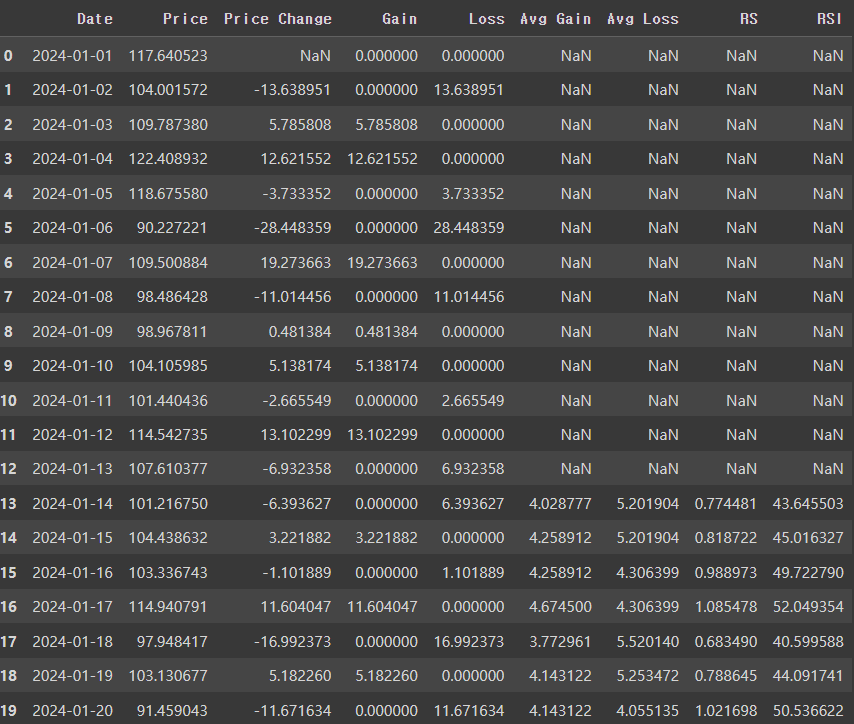This screenshot has height=724, width=854.
Task: Select date cell 2024-01-14
Action: pyautogui.click(x=72, y=504)
